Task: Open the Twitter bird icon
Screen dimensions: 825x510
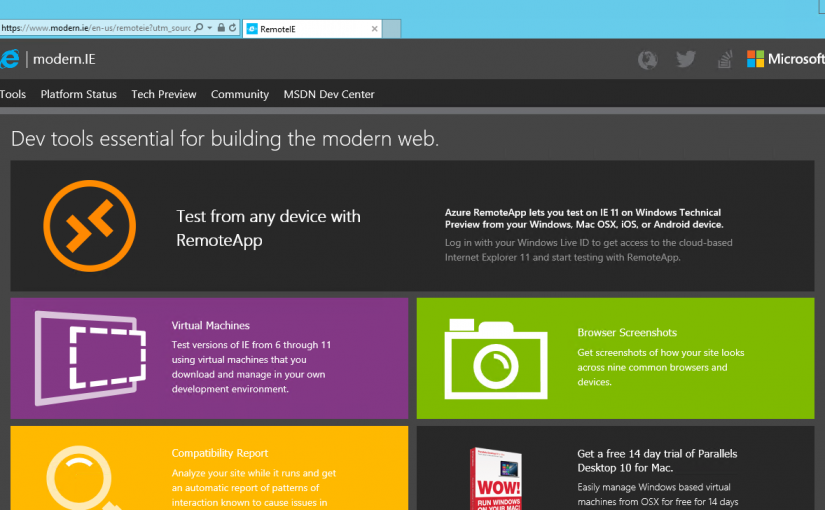Action: [x=686, y=59]
